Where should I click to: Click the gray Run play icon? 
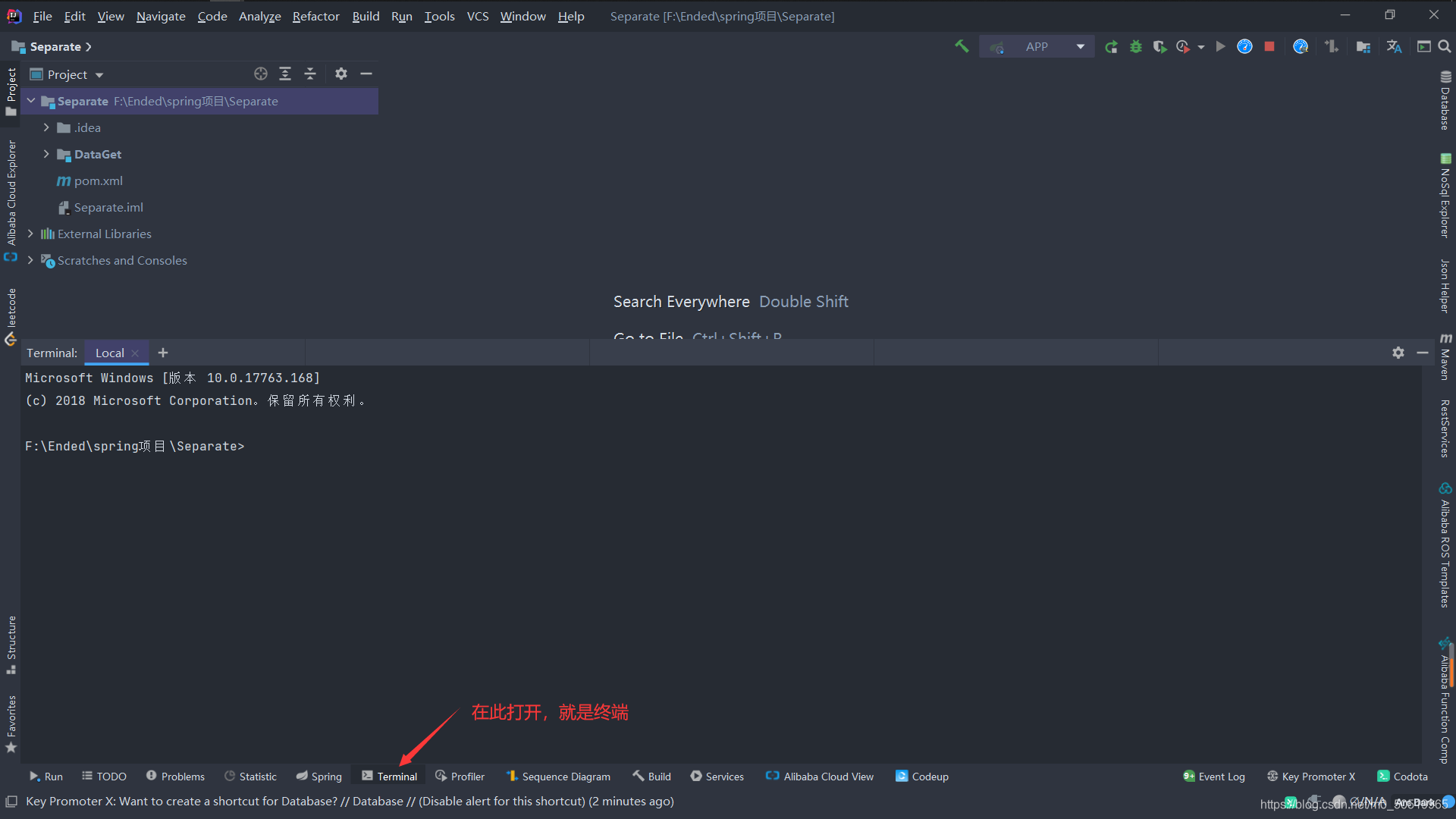click(x=1220, y=46)
